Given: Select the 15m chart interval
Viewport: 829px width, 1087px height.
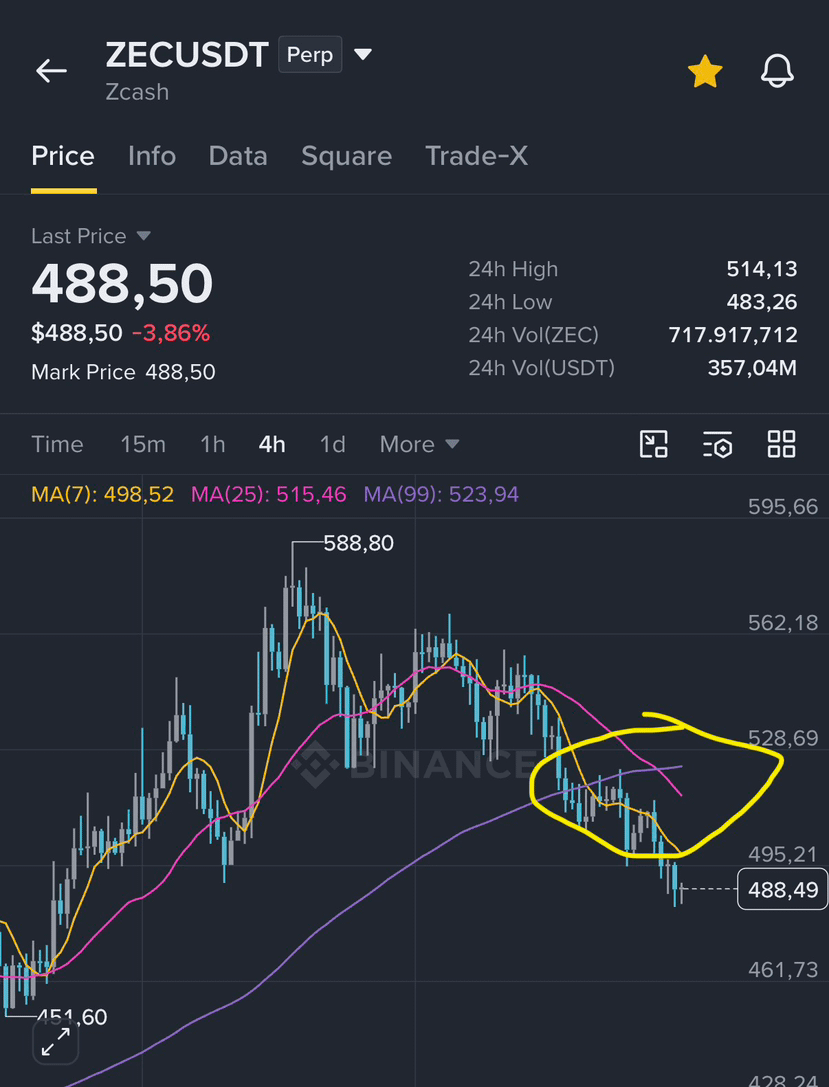Looking at the screenshot, I should pyautogui.click(x=143, y=444).
